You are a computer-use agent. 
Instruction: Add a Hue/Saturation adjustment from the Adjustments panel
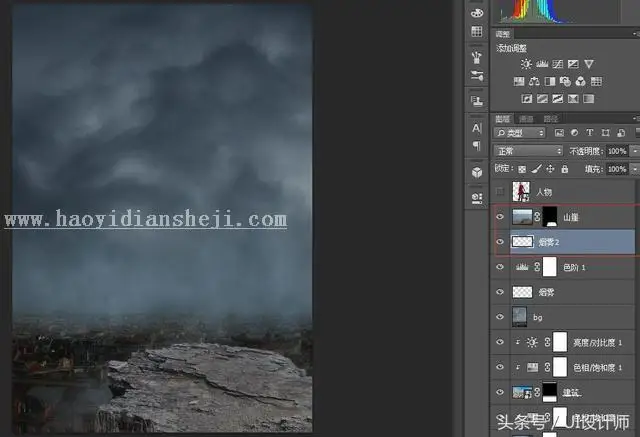coord(519,82)
